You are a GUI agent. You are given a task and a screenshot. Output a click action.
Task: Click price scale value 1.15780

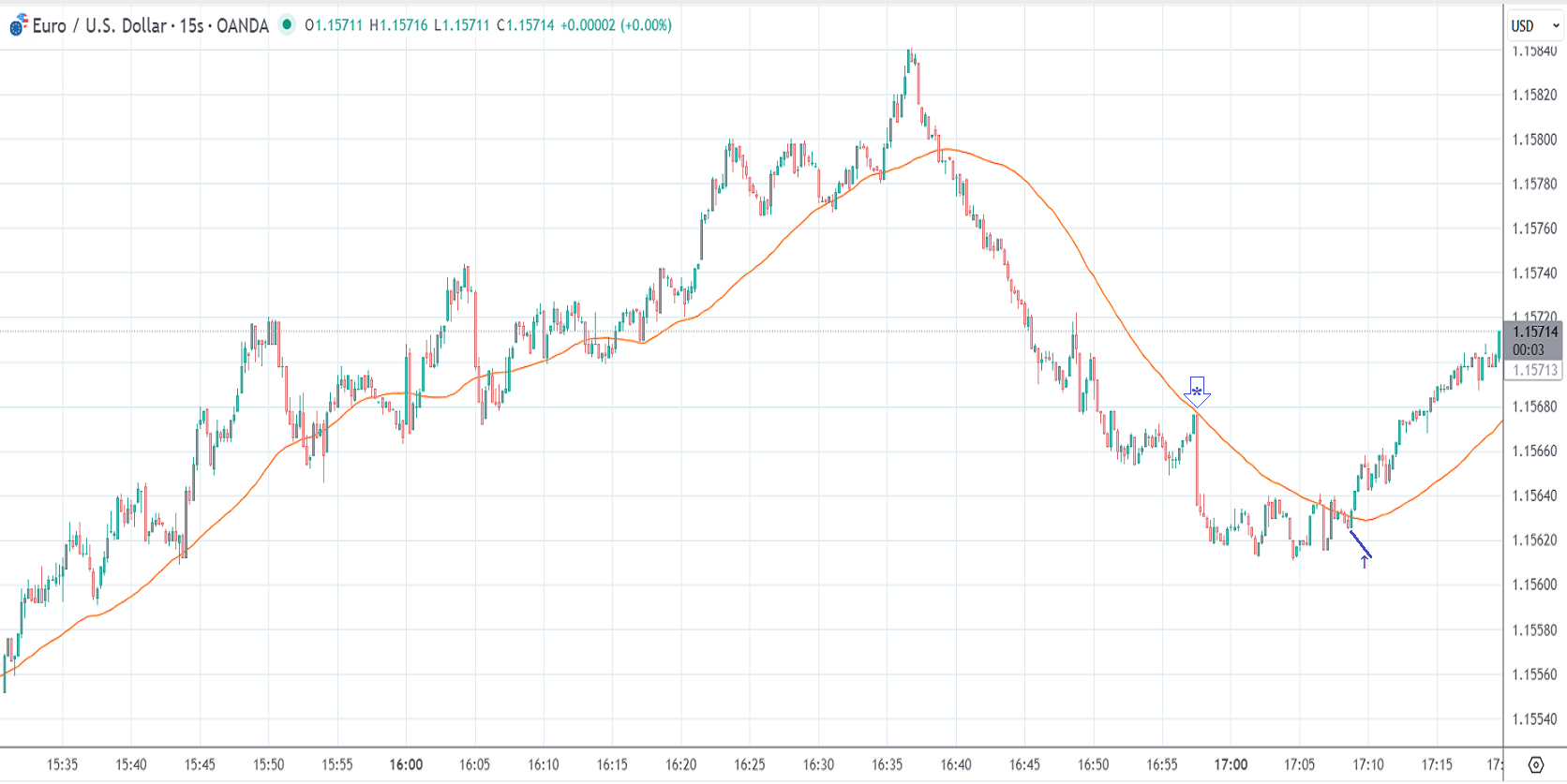[1534, 184]
